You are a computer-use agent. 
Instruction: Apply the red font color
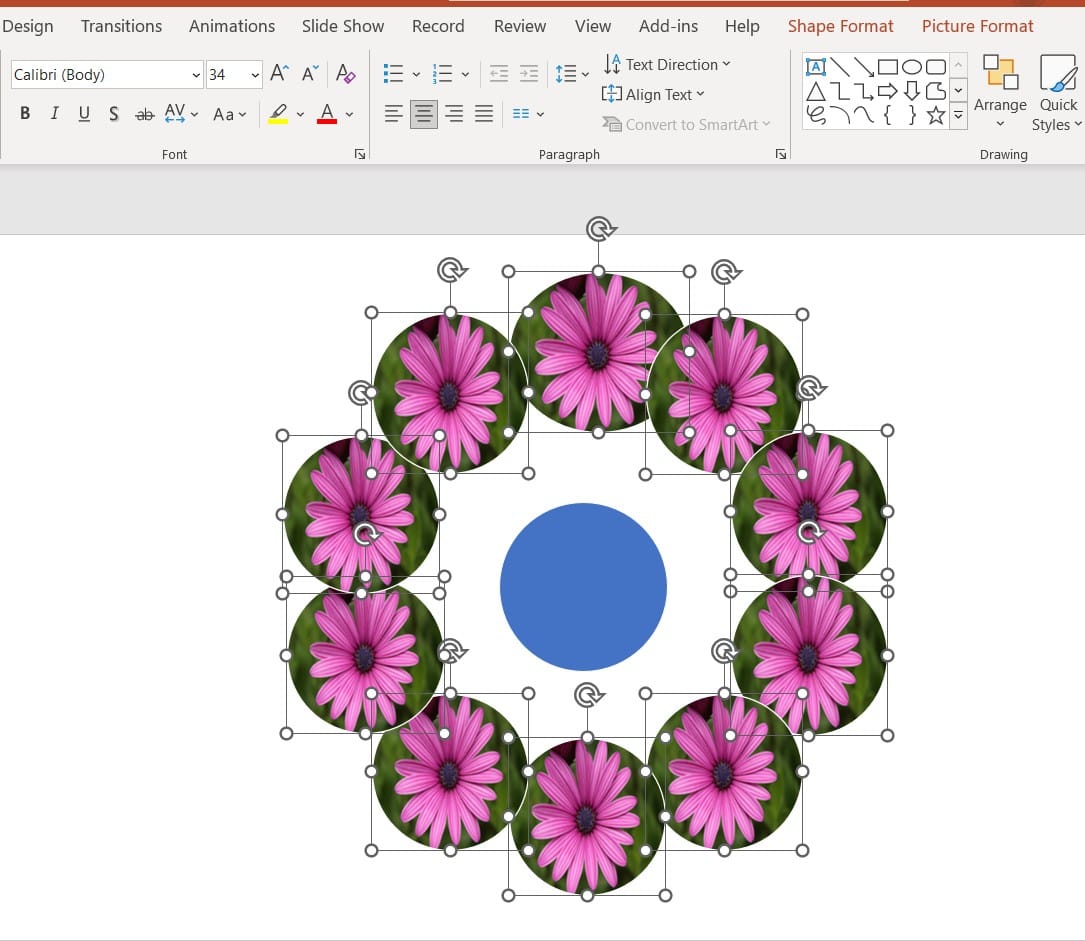(x=327, y=113)
